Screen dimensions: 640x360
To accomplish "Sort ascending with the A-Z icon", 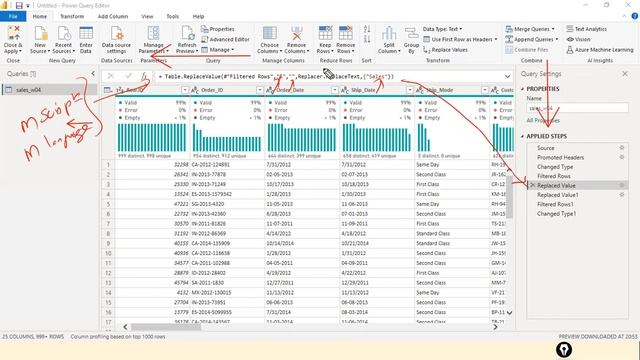I will pyautogui.click(x=367, y=29).
